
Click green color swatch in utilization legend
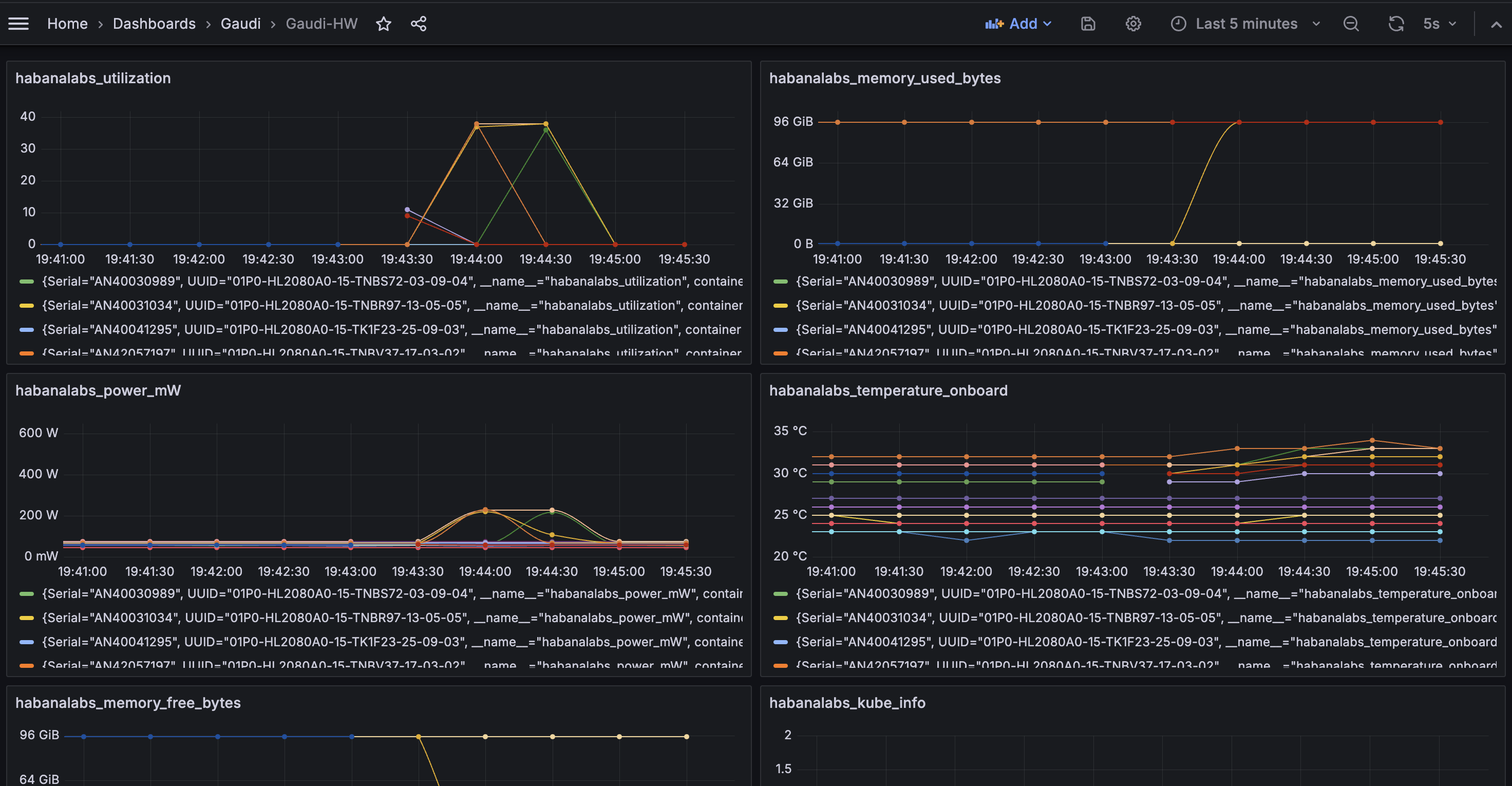(26, 282)
